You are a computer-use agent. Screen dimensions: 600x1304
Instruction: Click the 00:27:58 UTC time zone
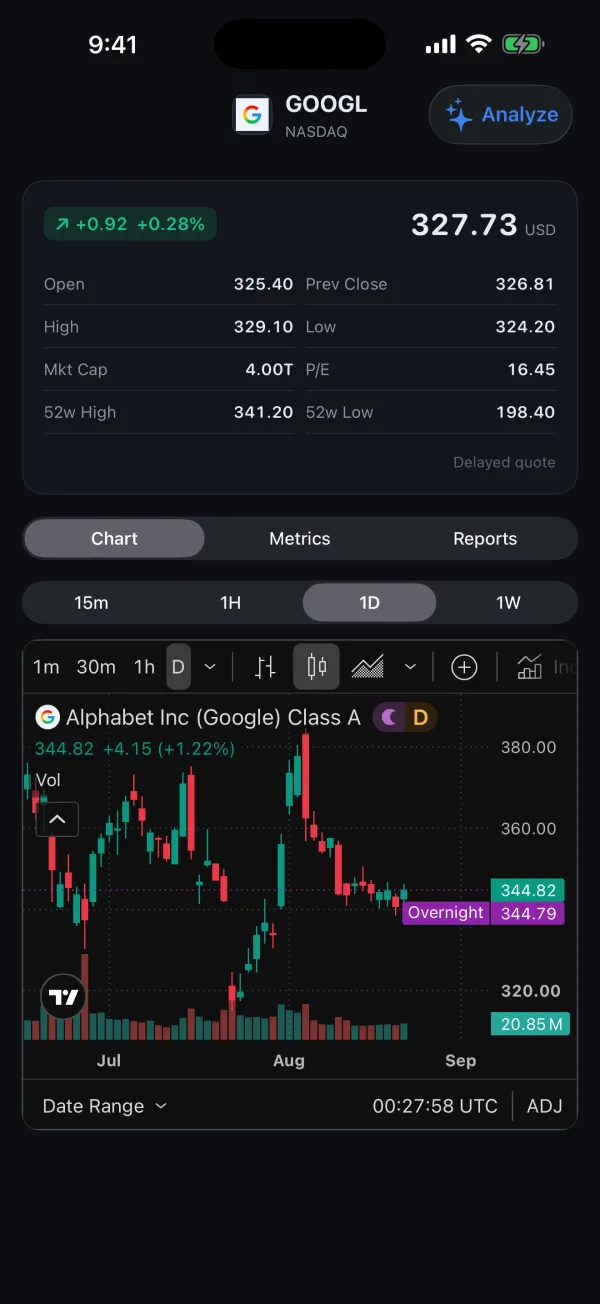point(435,1106)
